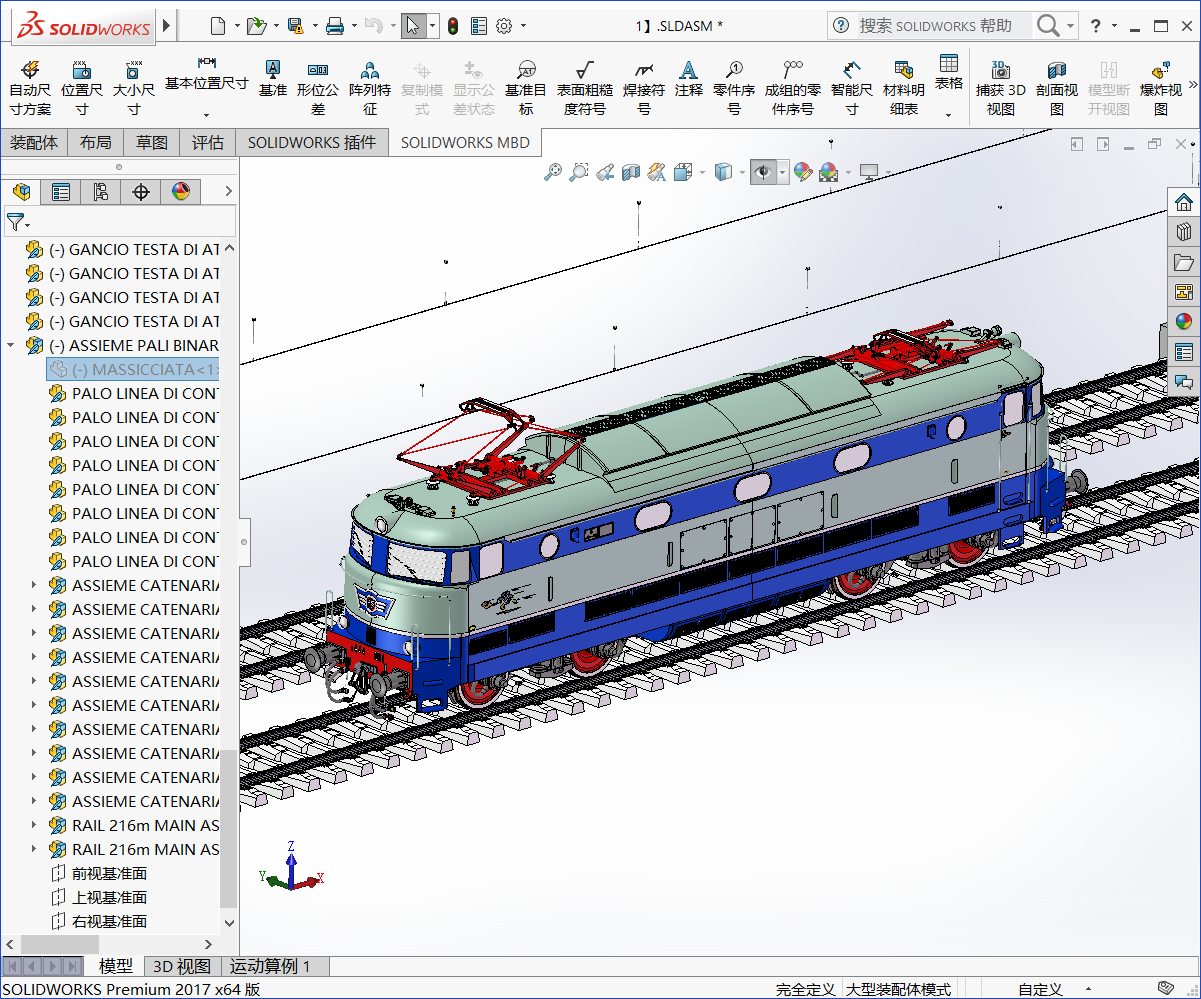The image size is (1201, 999).
Task: Click the Section View (剖面视图) tool
Action: tap(1057, 87)
